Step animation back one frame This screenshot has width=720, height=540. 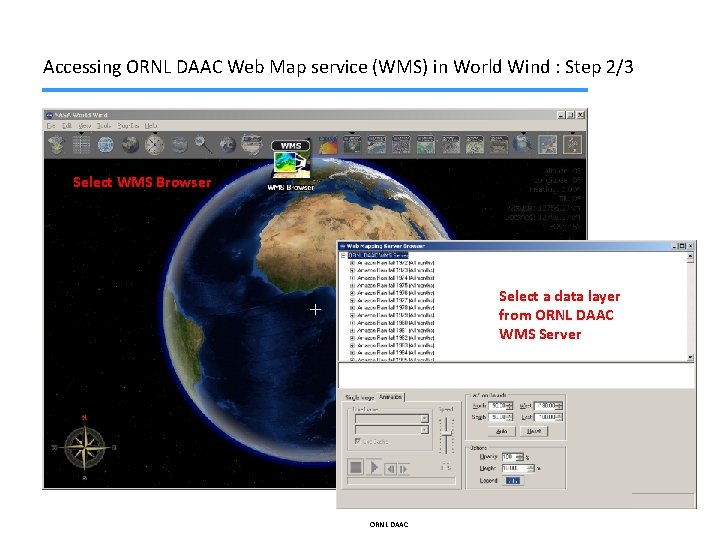click(391, 469)
